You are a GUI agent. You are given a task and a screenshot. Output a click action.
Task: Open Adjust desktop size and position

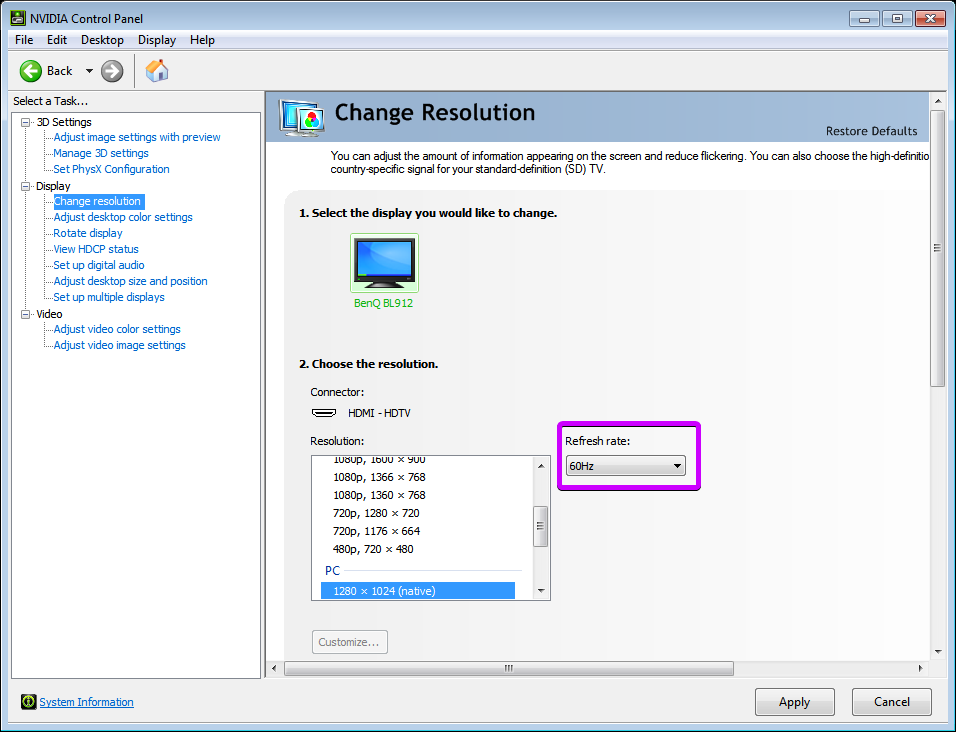point(130,281)
